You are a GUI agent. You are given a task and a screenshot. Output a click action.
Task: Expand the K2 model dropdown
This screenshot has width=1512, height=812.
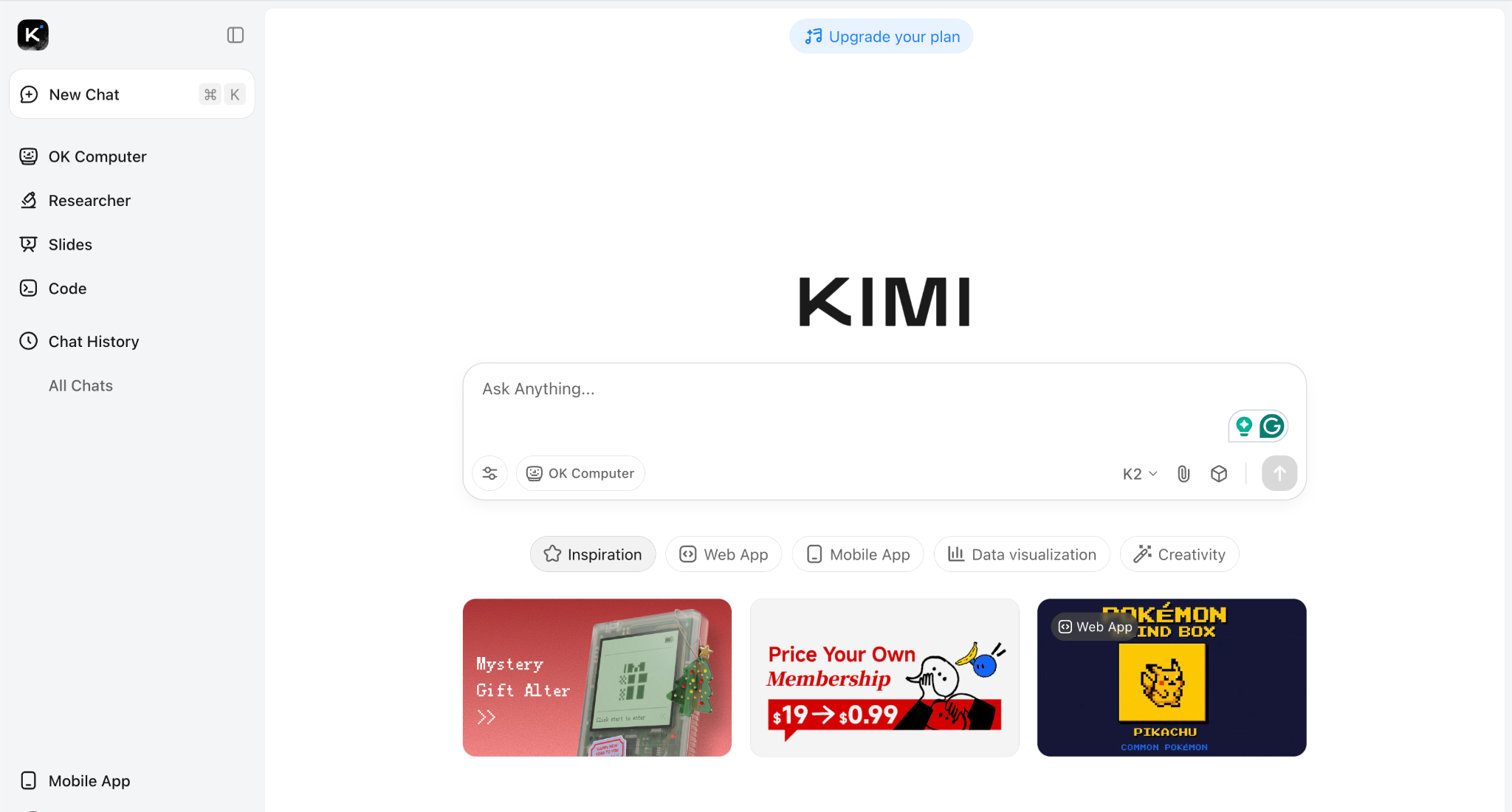1140,474
